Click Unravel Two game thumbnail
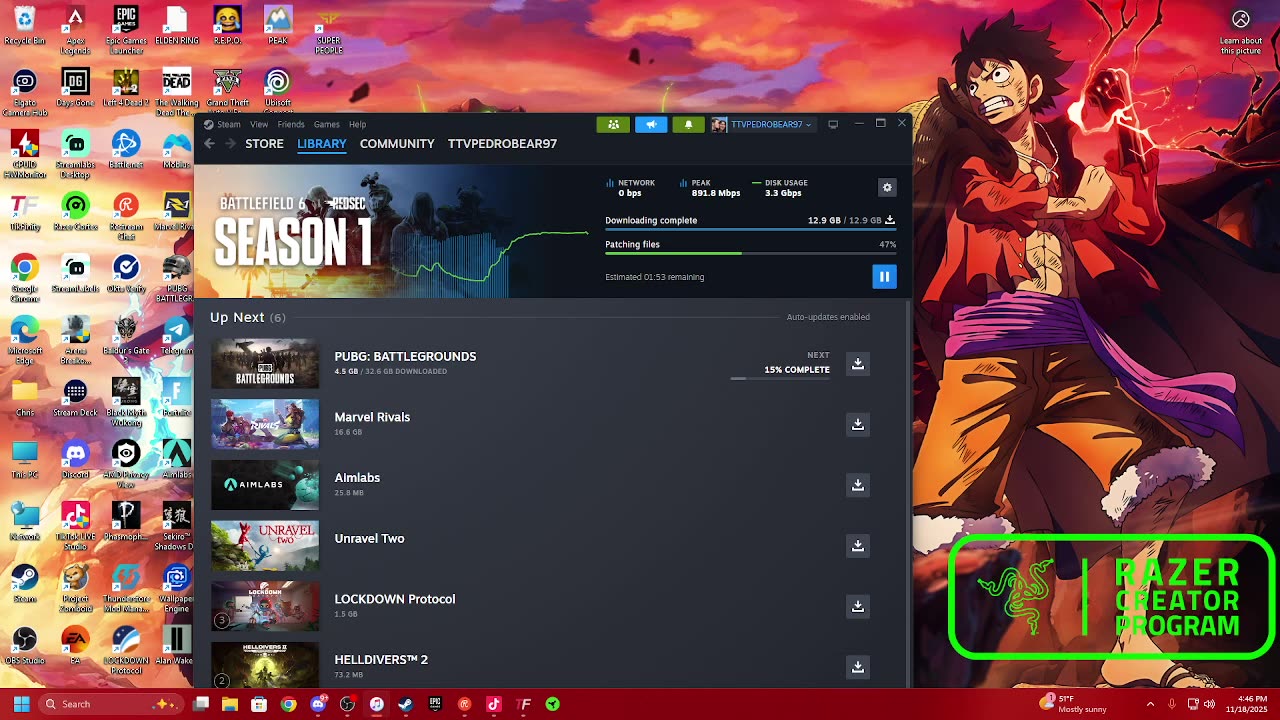The width and height of the screenshot is (1280, 720). tap(265, 545)
